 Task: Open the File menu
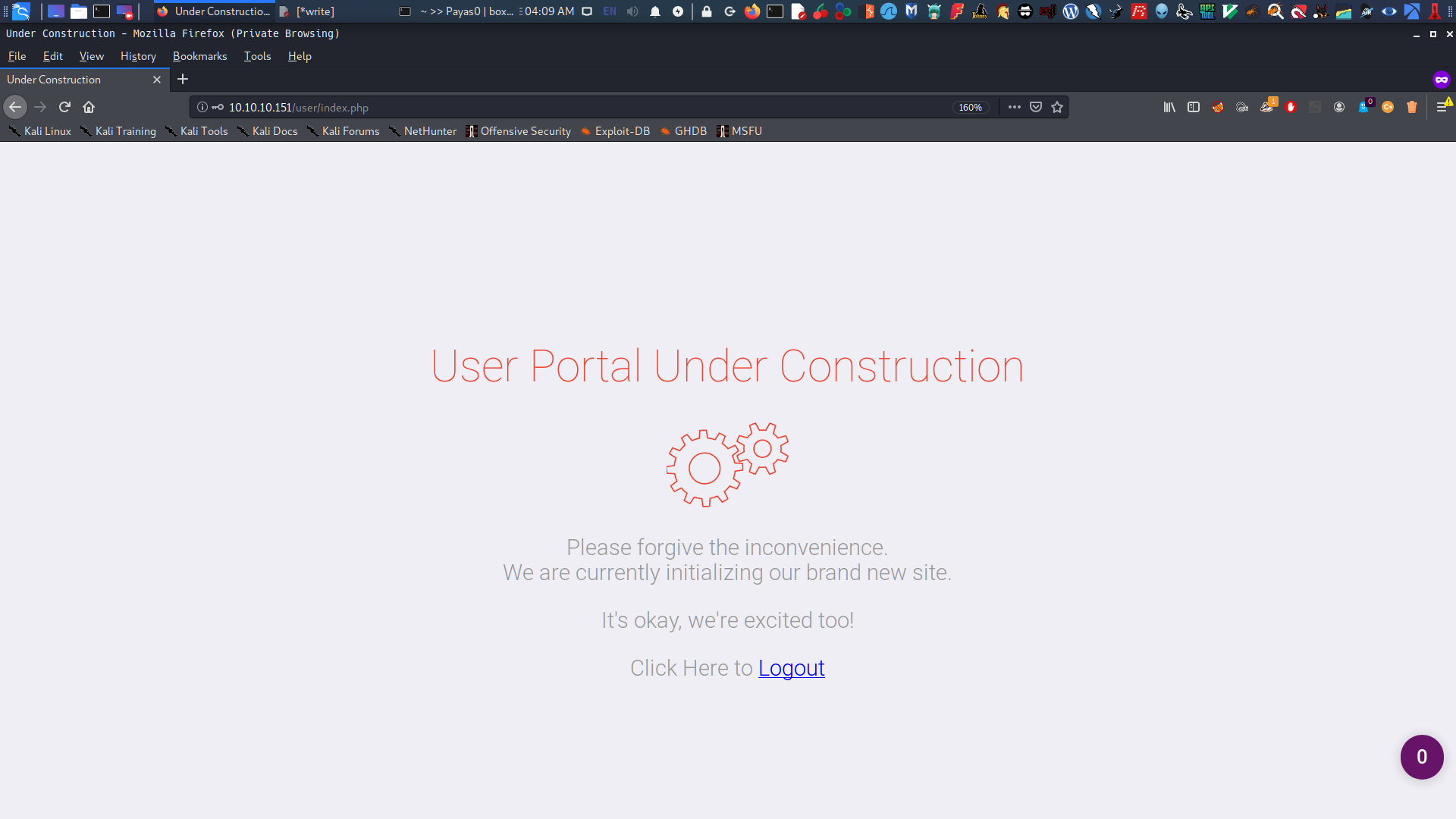click(17, 56)
